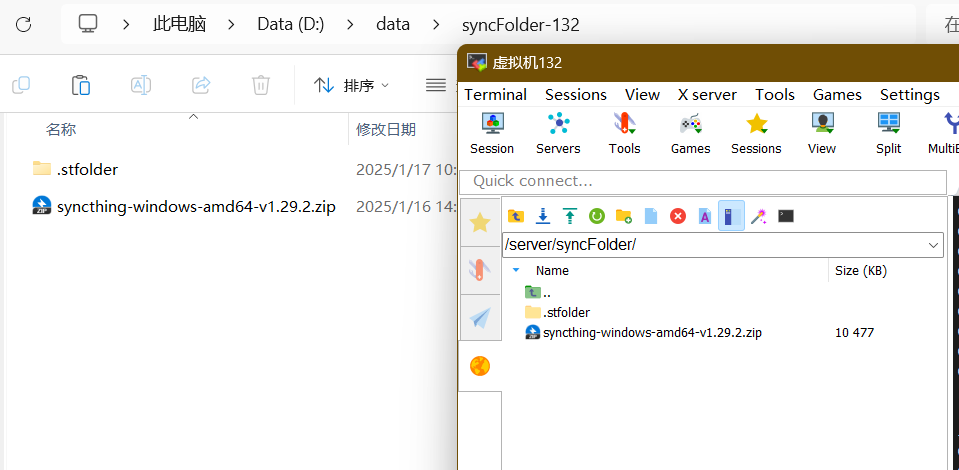Click the magic wand icon in SFTP toolbar
The image size is (959, 470).
tap(759, 216)
